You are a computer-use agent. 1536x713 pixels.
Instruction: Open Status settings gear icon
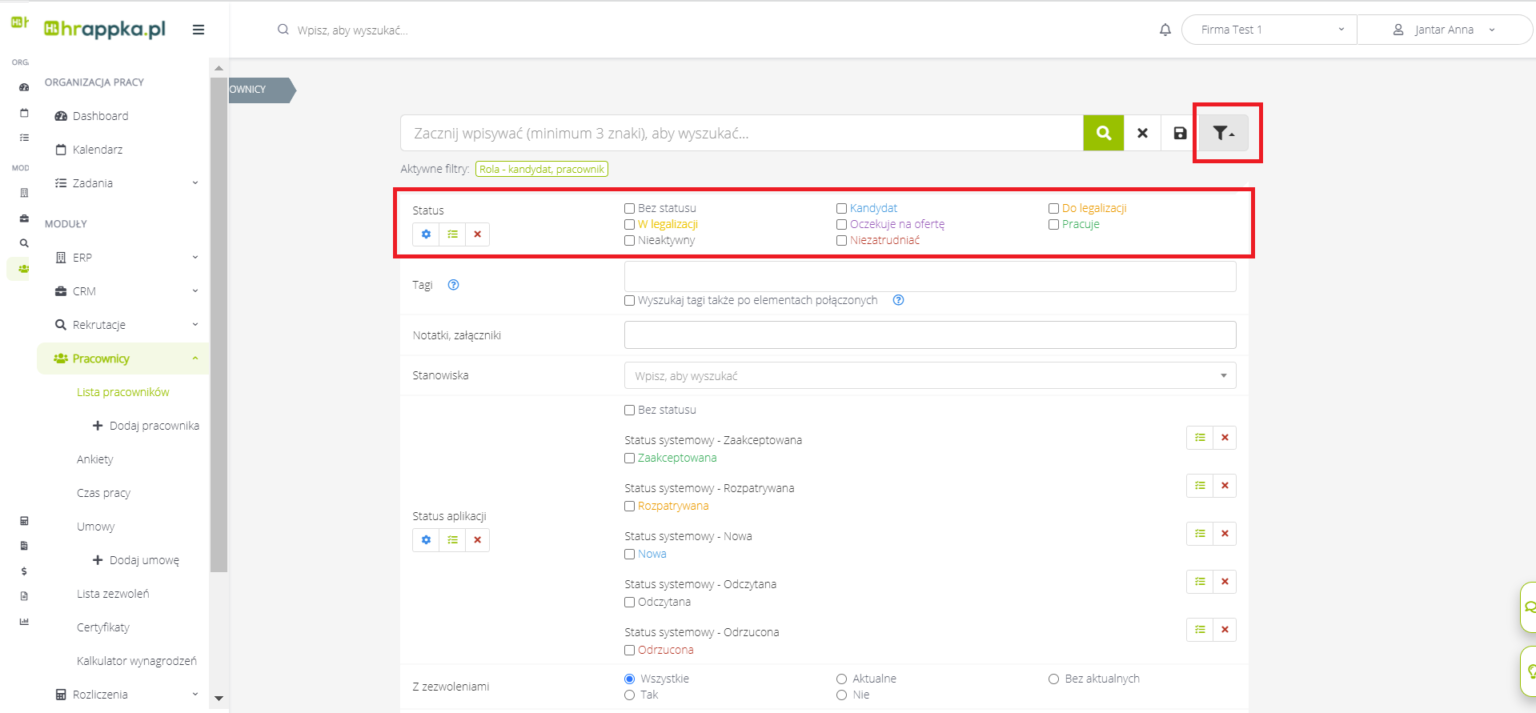coord(426,234)
